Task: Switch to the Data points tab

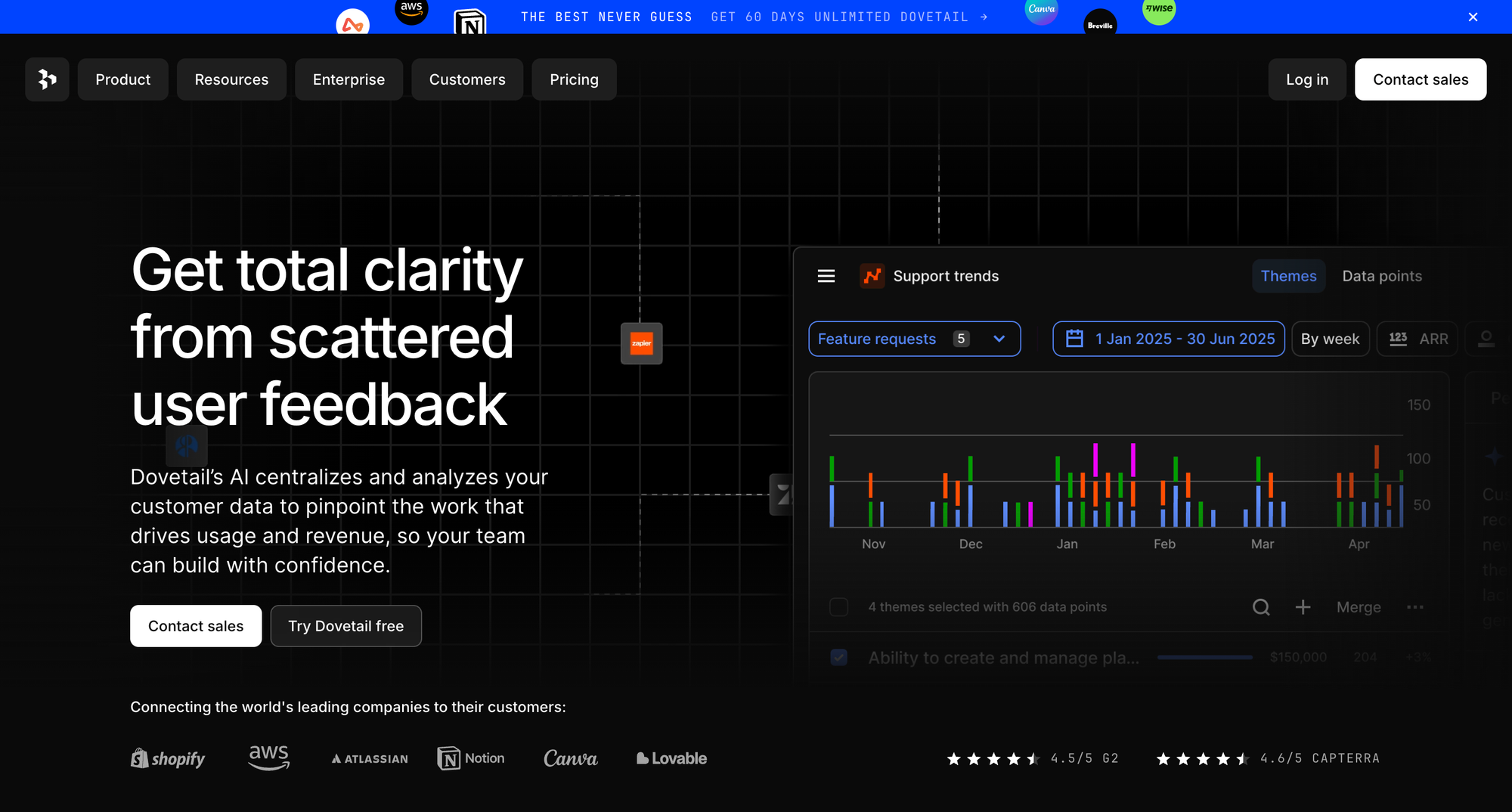Action: (x=1381, y=276)
